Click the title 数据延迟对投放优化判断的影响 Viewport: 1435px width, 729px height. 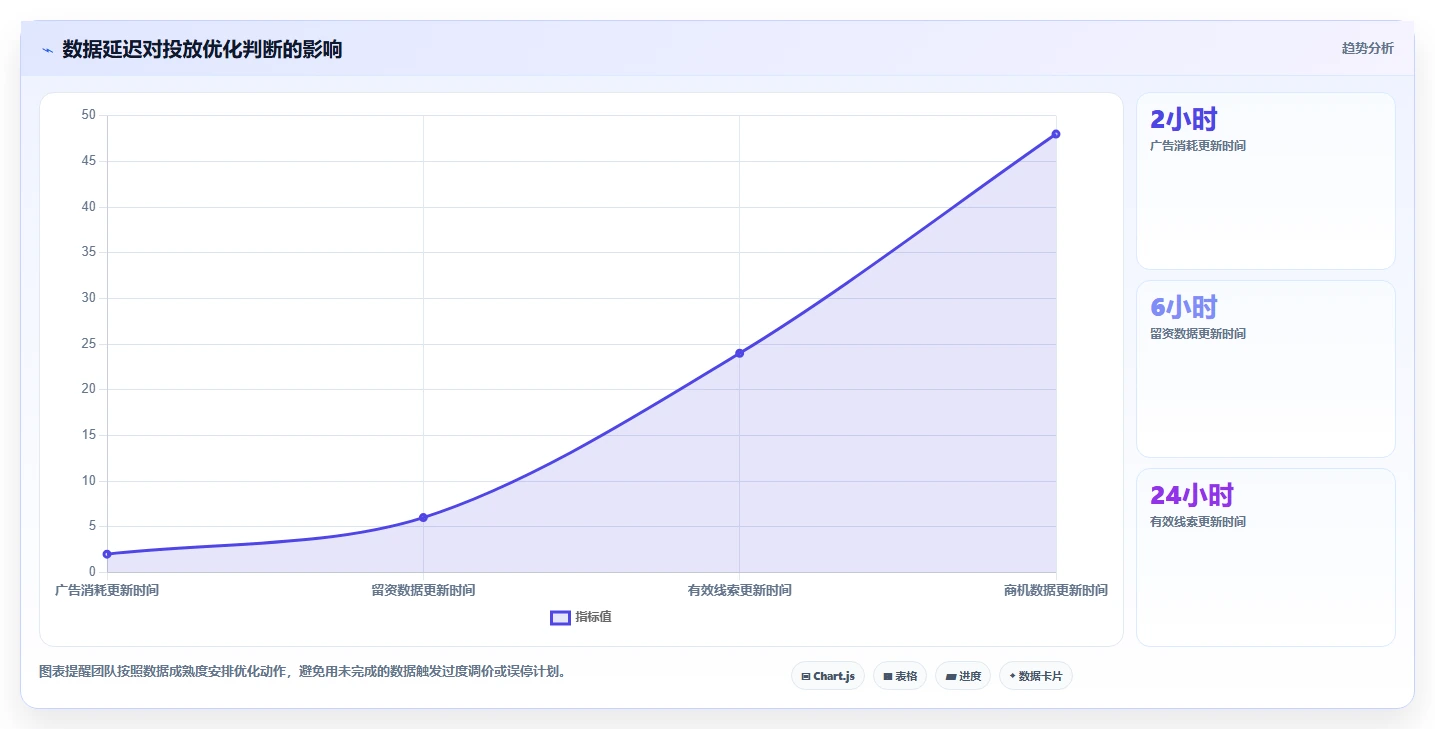202,49
